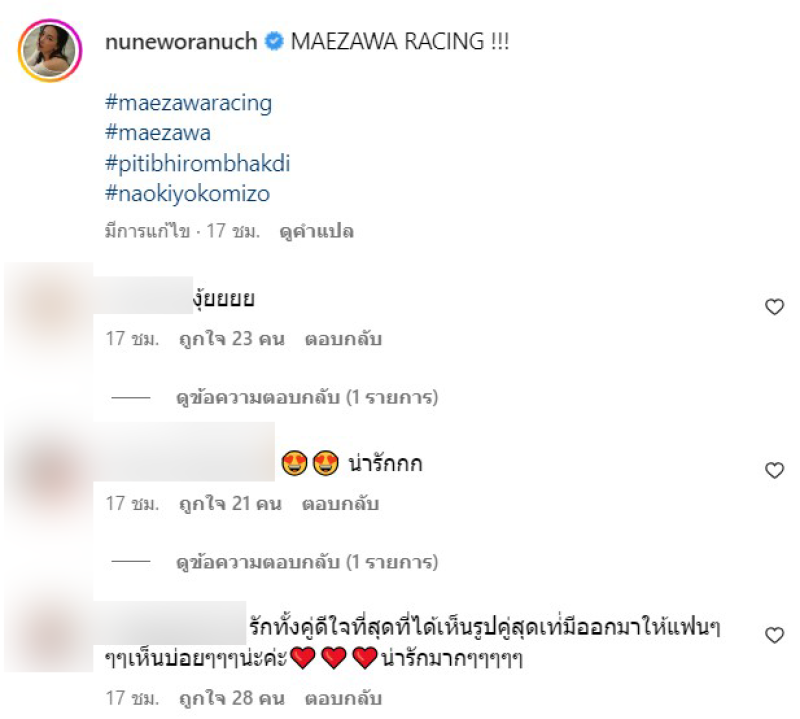Open the #naokiyokomizo hashtag
The image size is (800, 719).
(x=187, y=194)
